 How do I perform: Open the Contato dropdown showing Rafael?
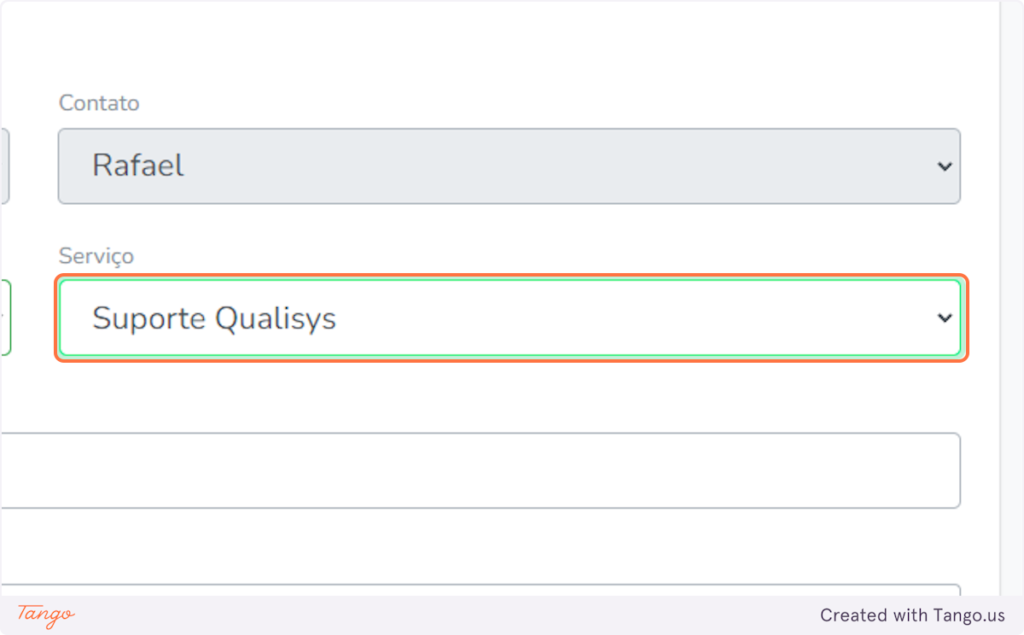pos(509,166)
